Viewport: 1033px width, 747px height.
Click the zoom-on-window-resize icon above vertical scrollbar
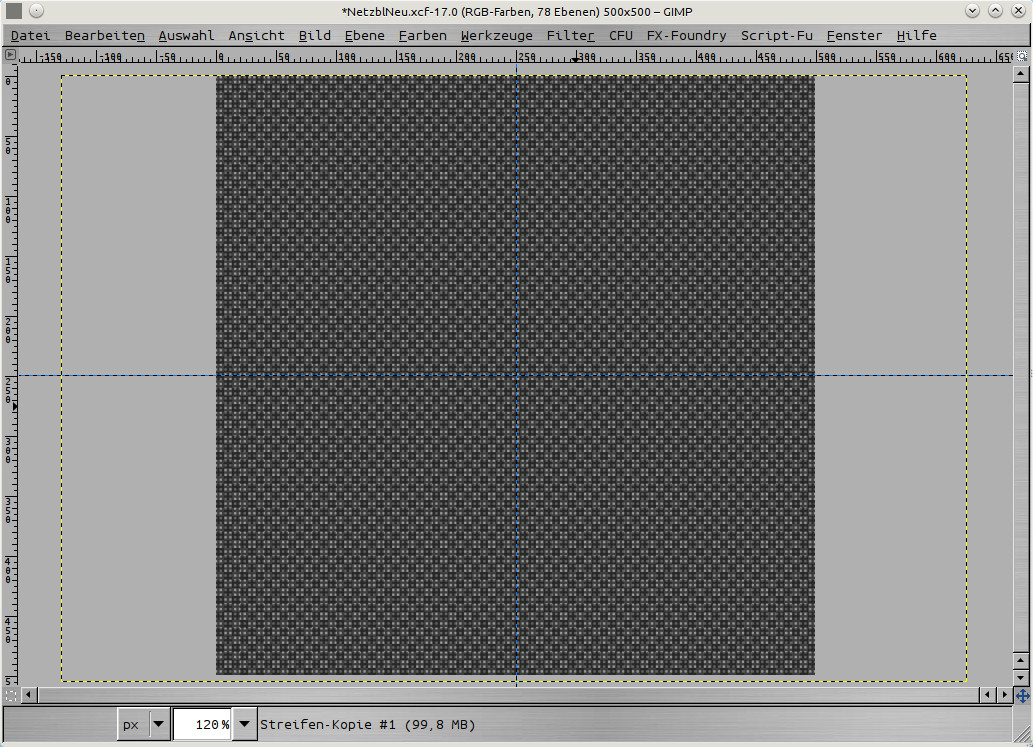(1021, 57)
